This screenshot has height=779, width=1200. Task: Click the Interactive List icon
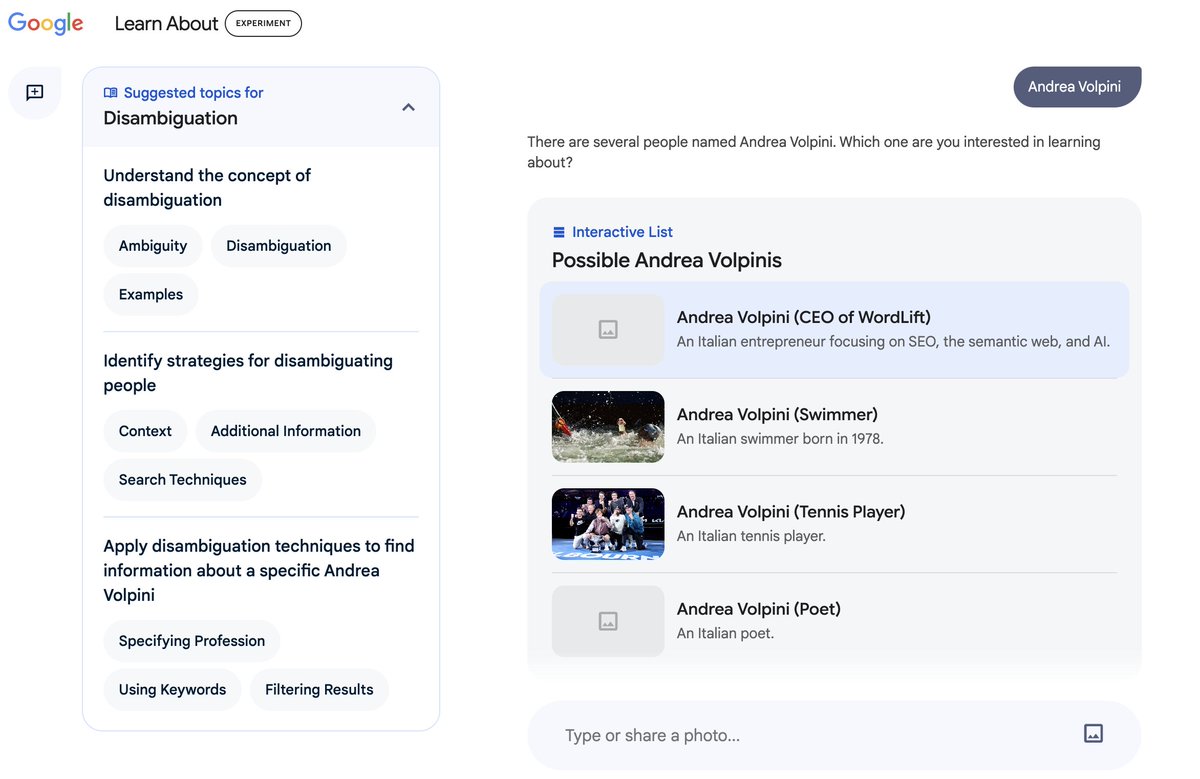click(559, 232)
